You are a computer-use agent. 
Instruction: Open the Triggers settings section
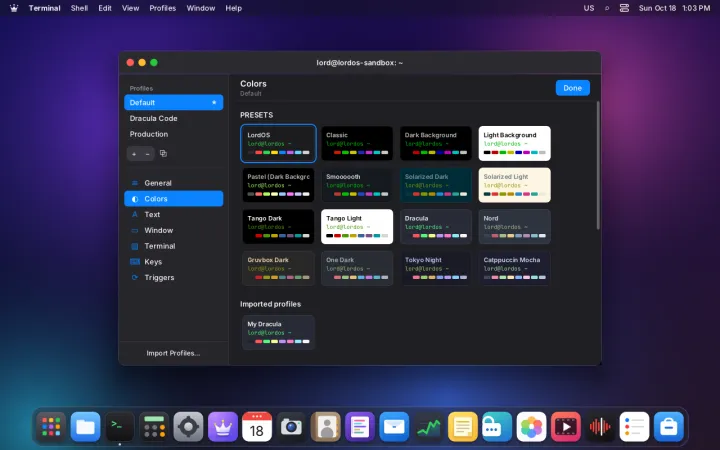tap(174, 277)
